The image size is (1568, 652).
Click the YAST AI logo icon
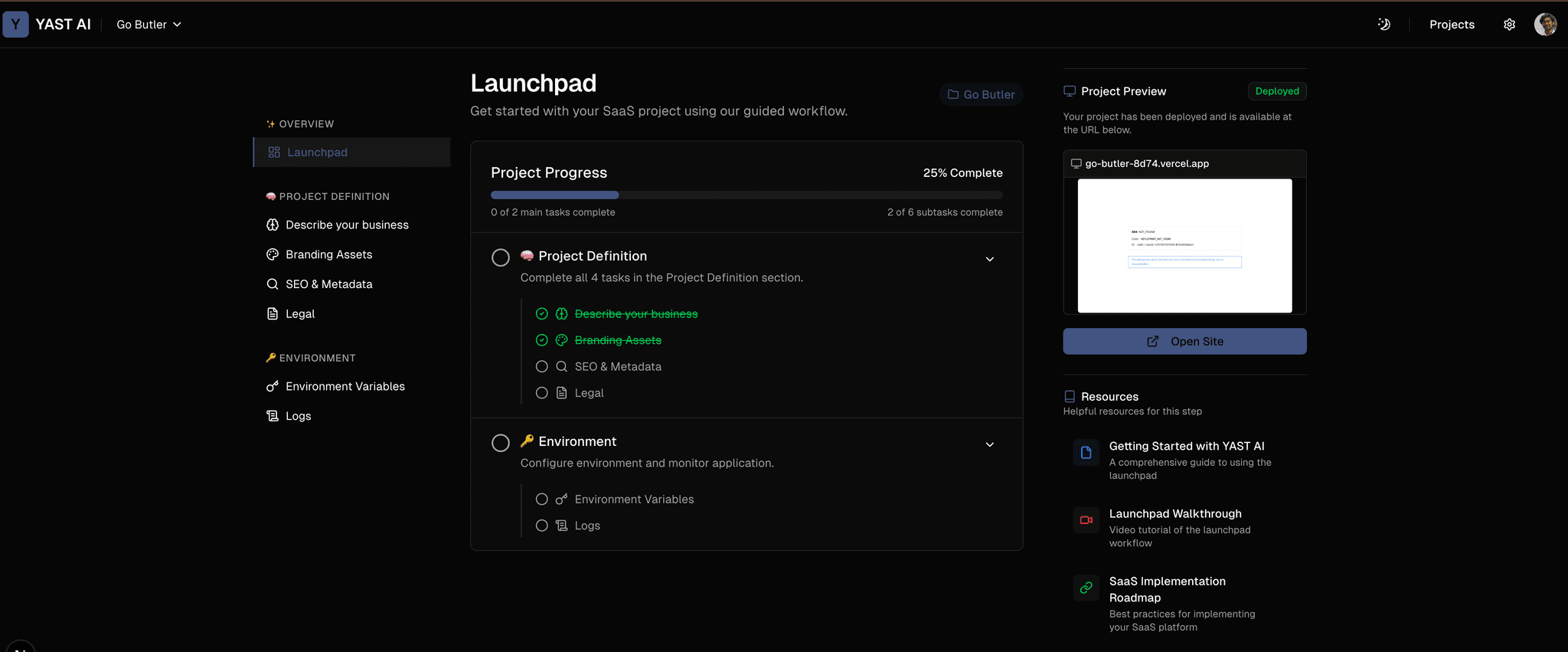15,25
